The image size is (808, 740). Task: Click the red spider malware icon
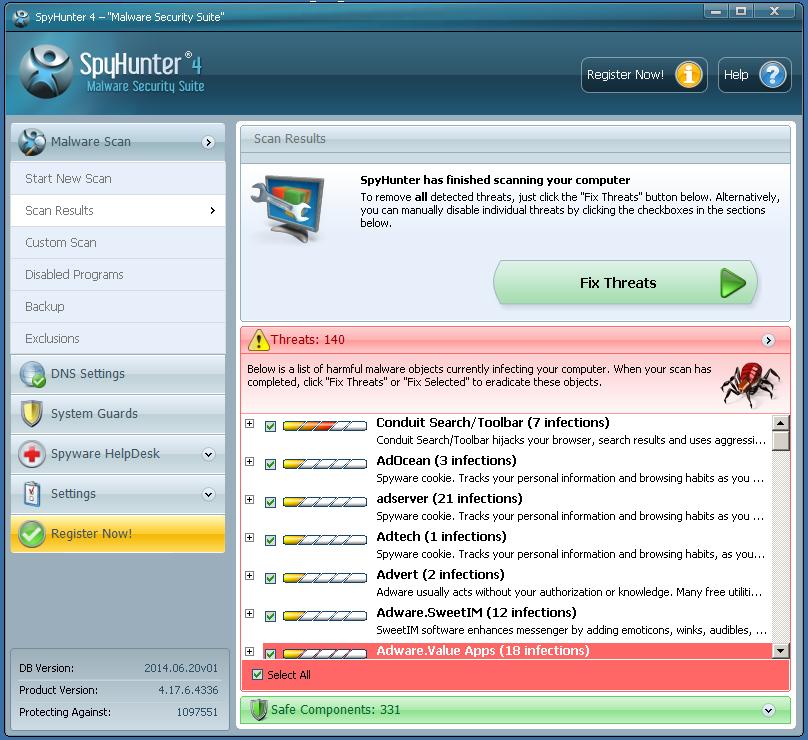pyautogui.click(x=751, y=384)
